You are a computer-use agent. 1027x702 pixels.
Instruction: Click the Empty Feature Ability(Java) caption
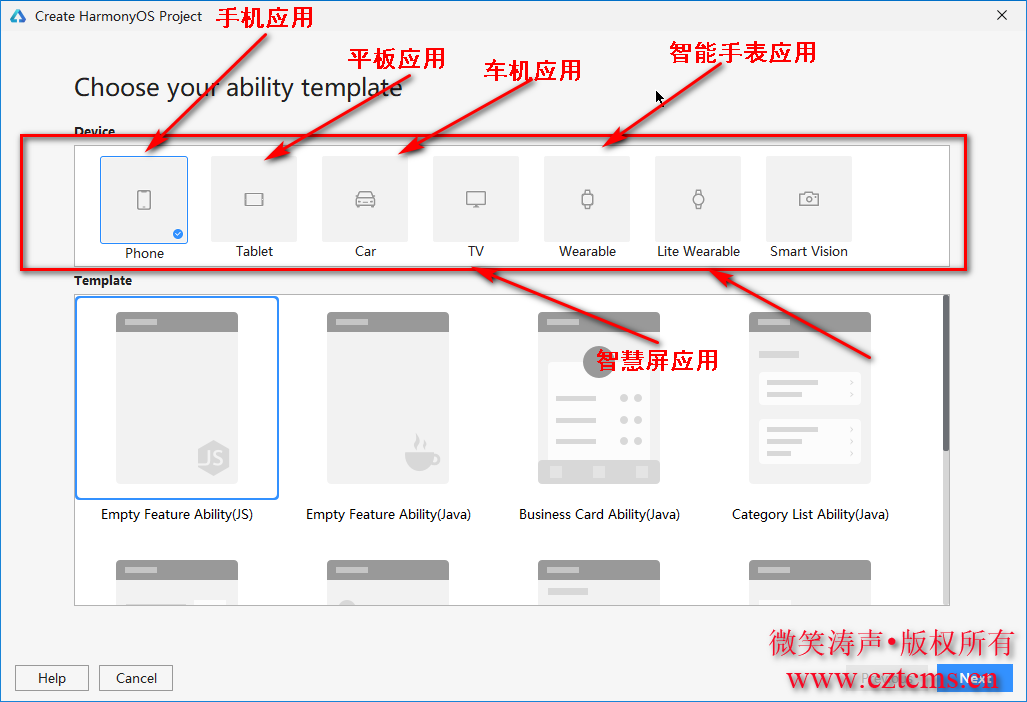point(388,515)
